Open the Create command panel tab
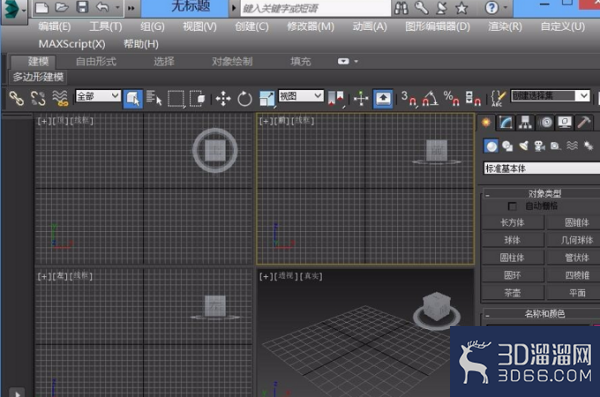The image size is (600, 397). tap(486, 123)
